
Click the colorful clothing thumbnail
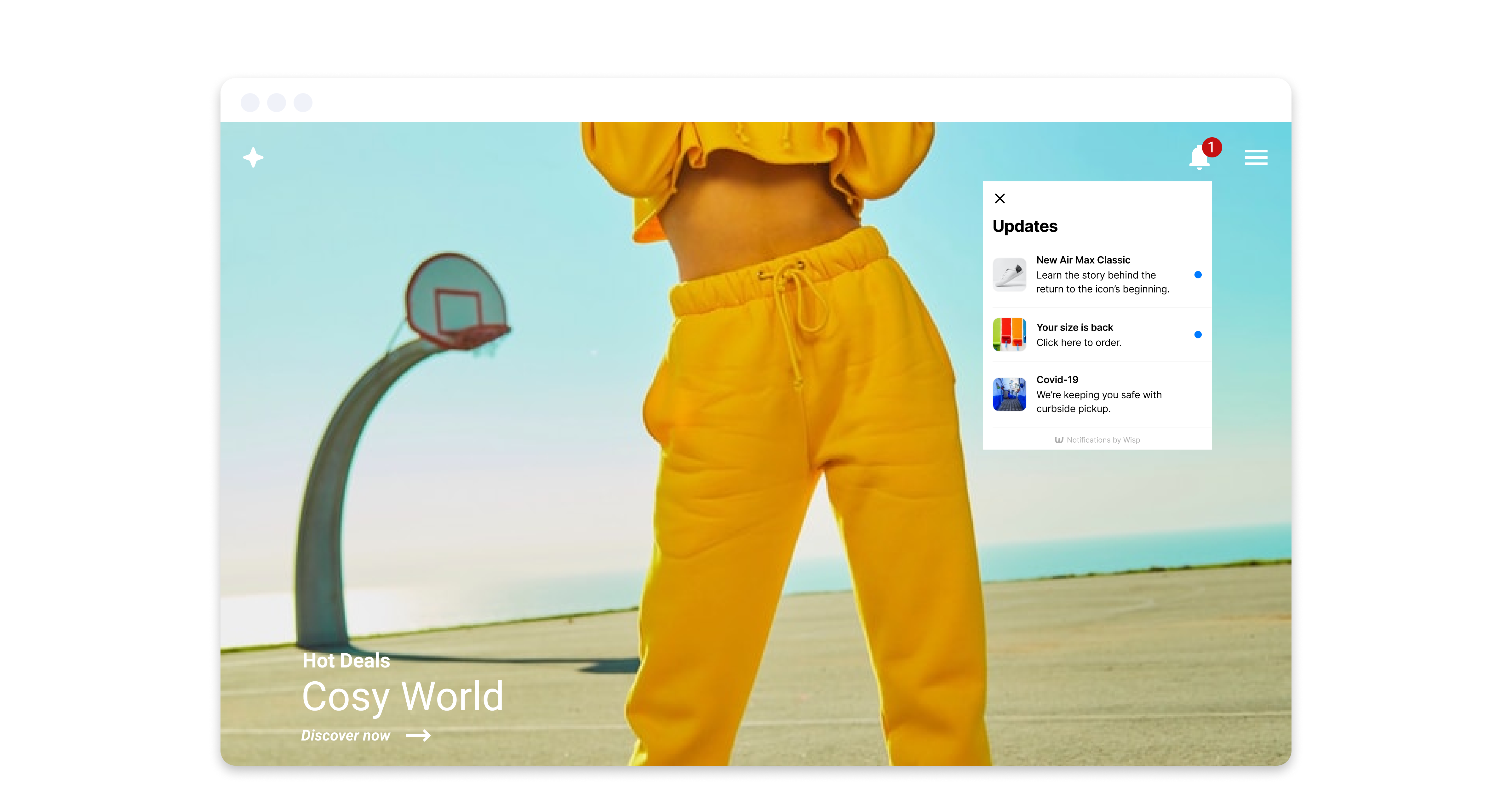[x=1010, y=334]
